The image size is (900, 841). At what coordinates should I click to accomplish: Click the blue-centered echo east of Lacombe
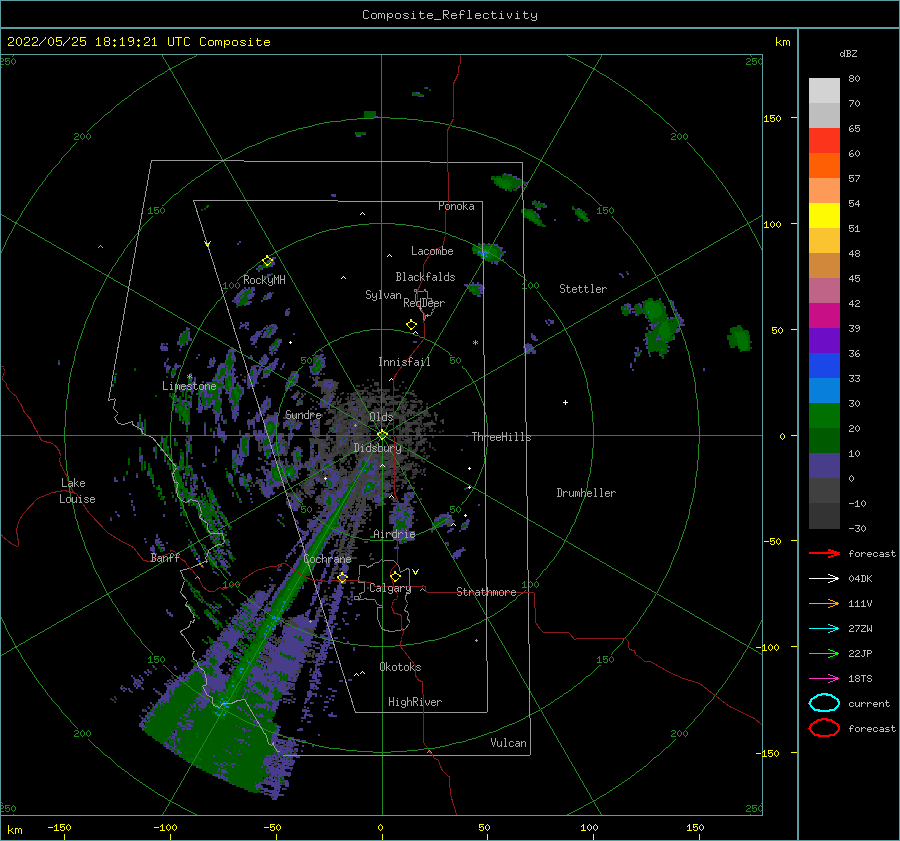click(488, 252)
